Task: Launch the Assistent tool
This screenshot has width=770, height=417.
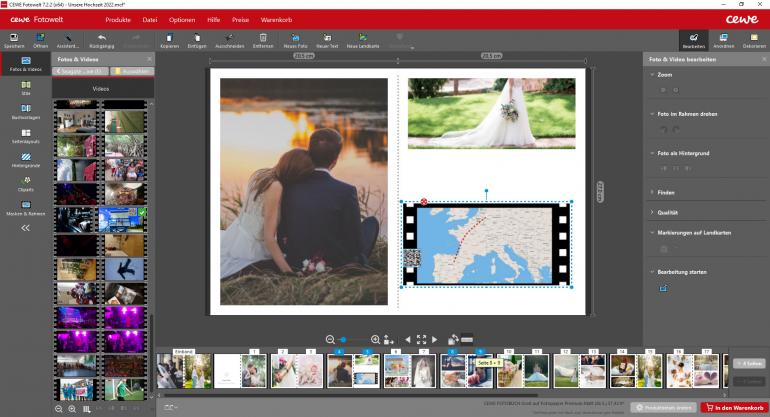Action: (68, 40)
